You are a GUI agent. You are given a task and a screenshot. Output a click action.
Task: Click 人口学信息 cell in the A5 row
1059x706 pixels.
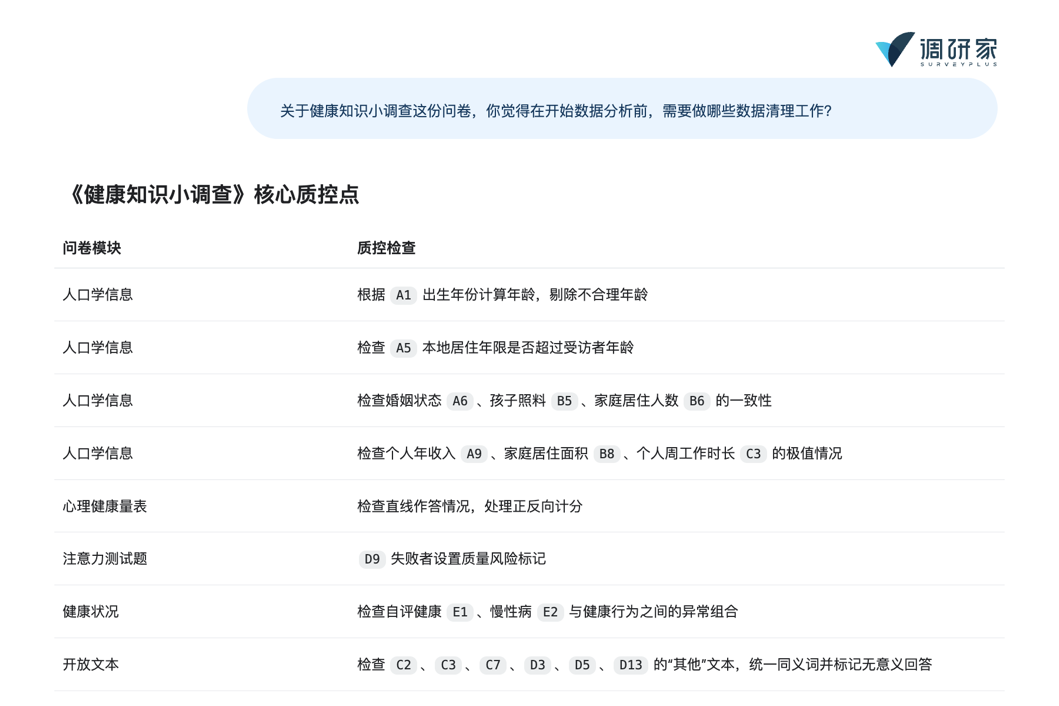pos(98,348)
